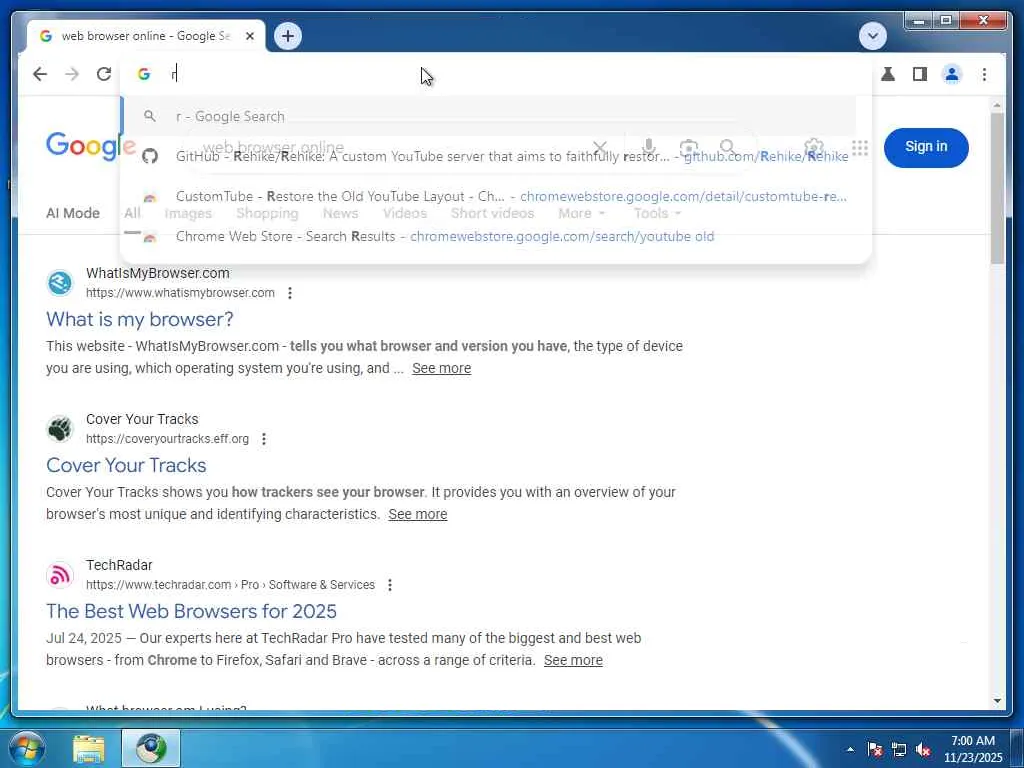Click the Google icon in the address bar

pos(144,74)
